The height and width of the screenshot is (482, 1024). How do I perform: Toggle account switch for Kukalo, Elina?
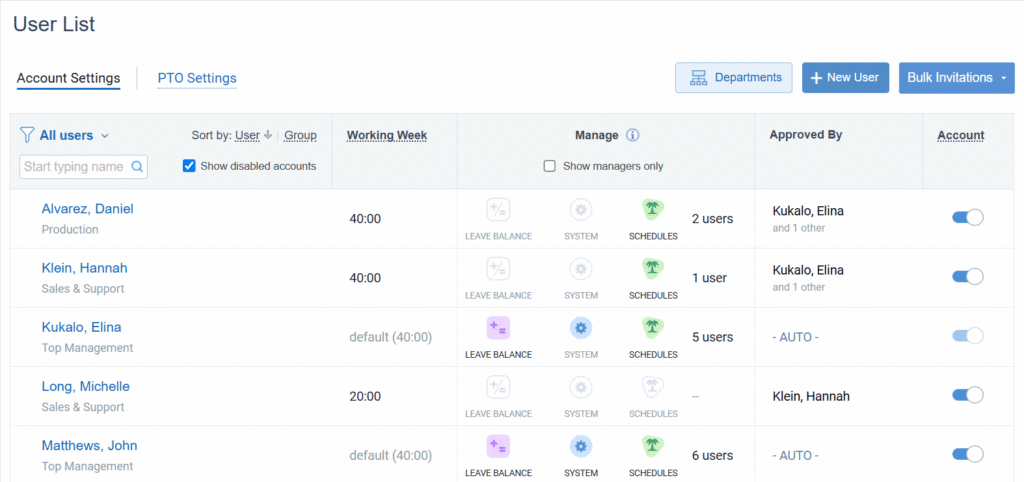pos(968,336)
